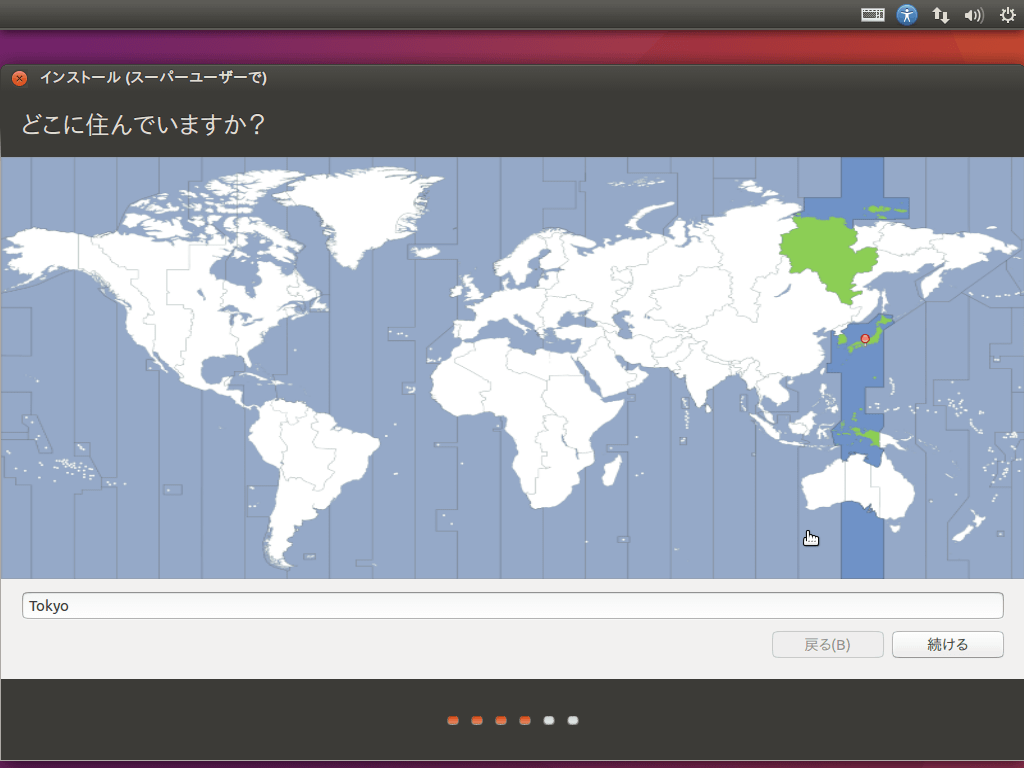Close the installer window with orange button
Screen dimensions: 1024x768
(x=19, y=78)
